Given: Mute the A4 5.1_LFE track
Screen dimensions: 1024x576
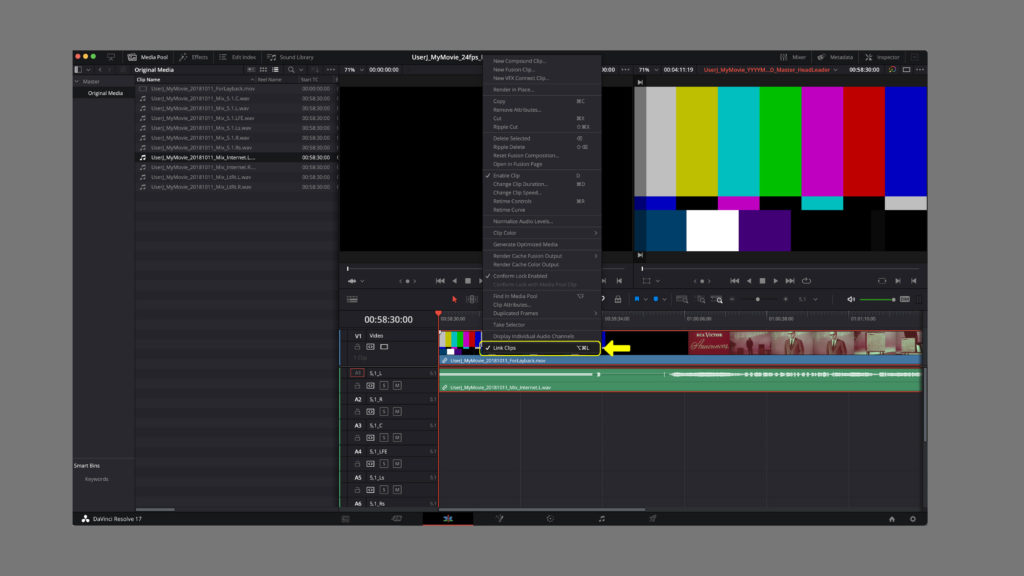Looking at the screenshot, I should click(x=397, y=464).
